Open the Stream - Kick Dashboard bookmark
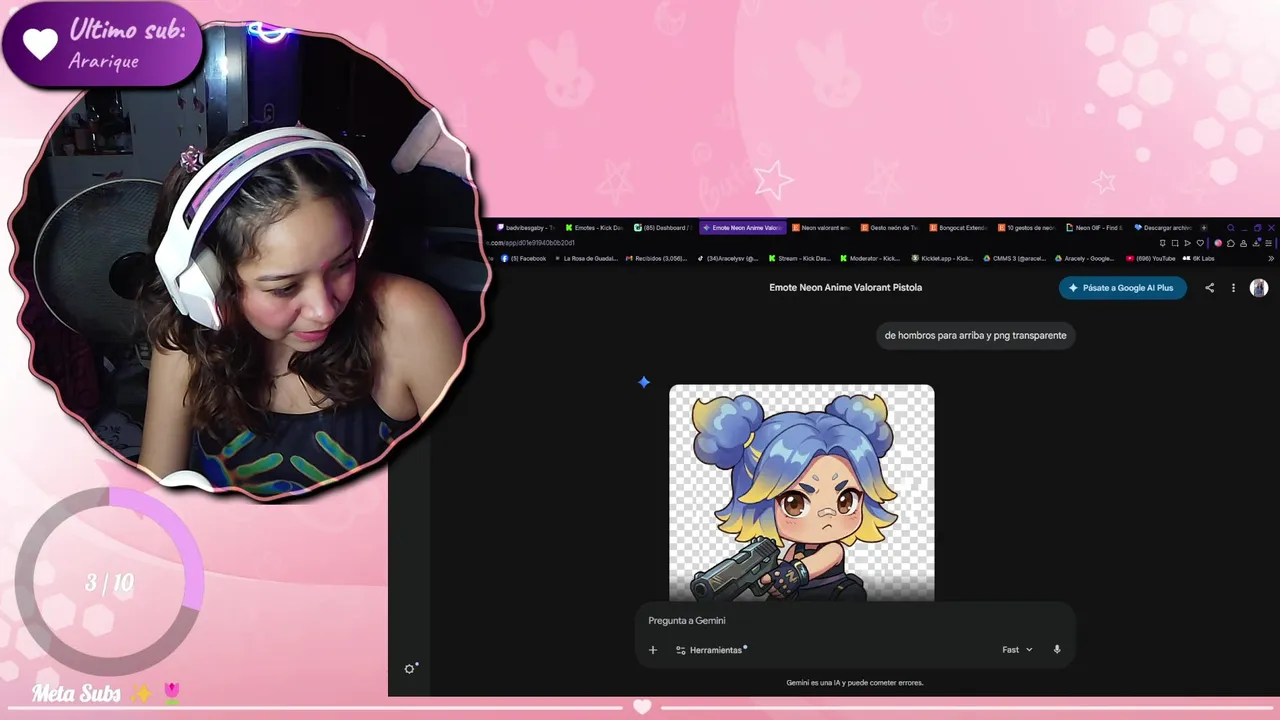 pyautogui.click(x=799, y=259)
